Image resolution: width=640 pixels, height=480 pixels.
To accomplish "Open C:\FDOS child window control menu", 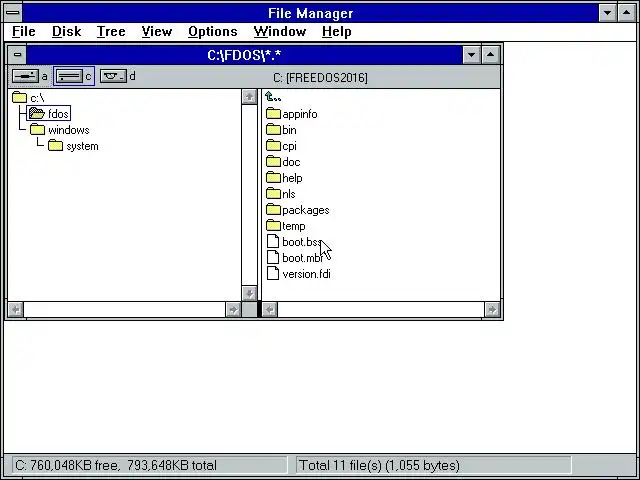I will (18, 54).
